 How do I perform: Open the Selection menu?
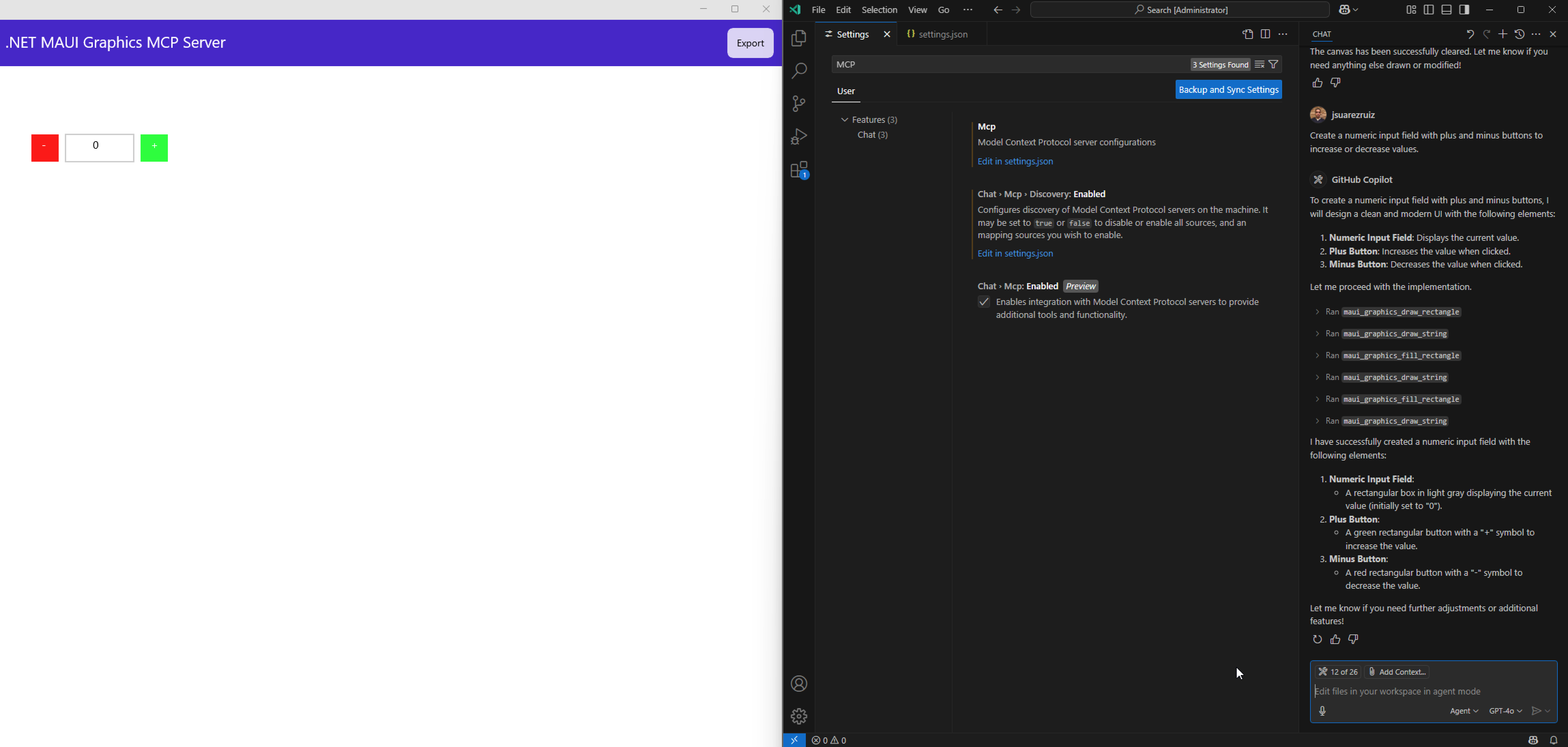click(x=879, y=10)
